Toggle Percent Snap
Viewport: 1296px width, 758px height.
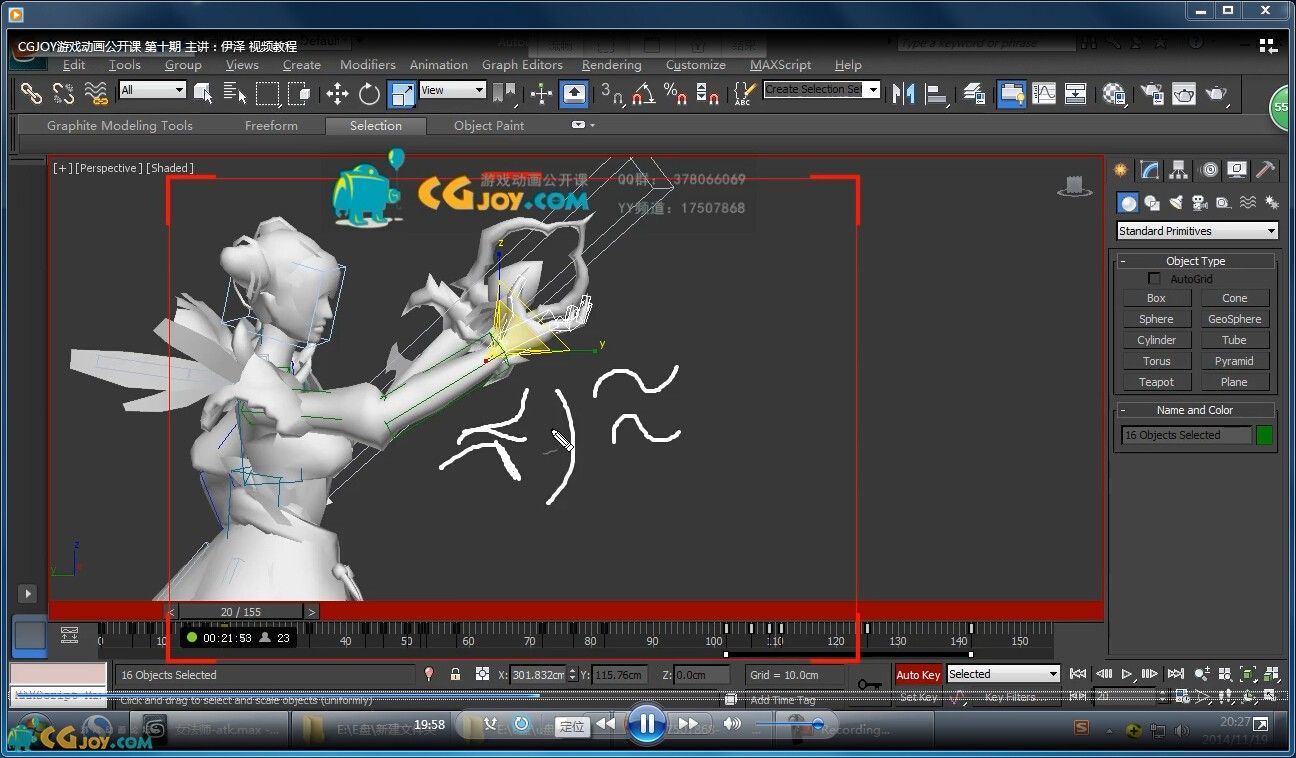pos(675,93)
